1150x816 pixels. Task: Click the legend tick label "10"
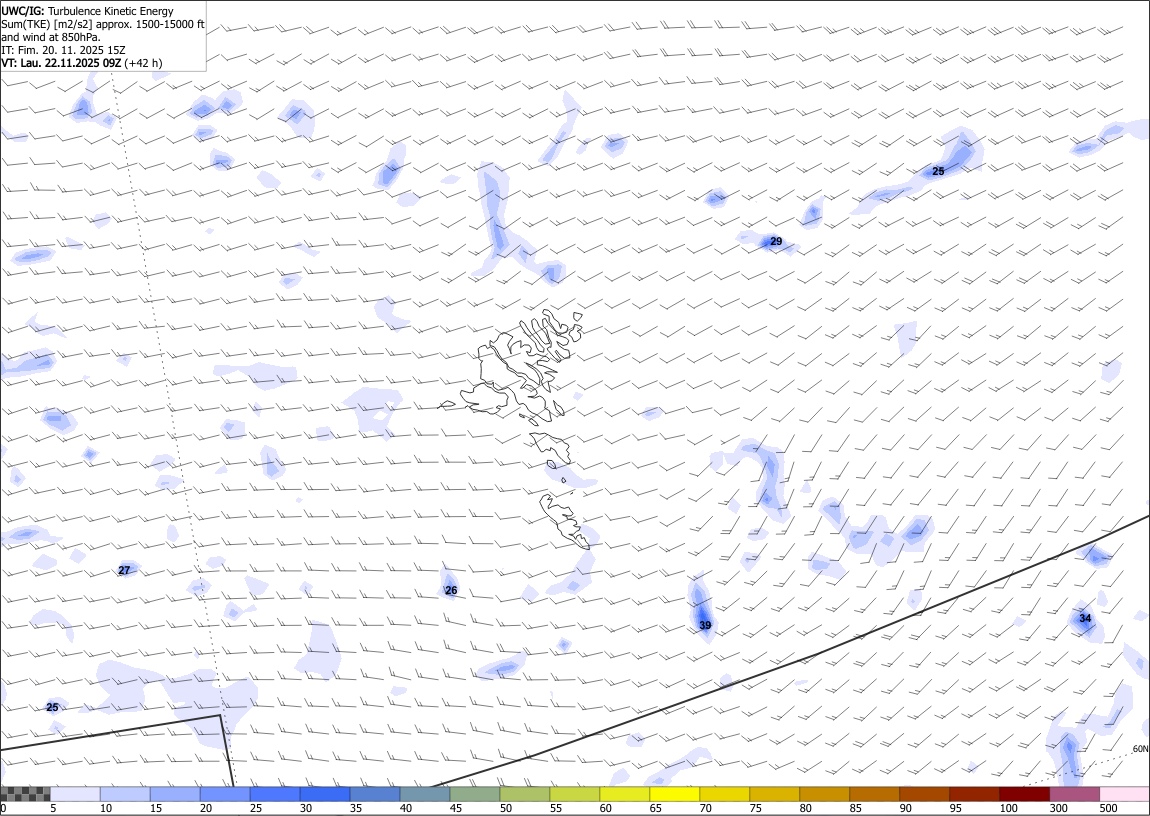pos(106,808)
